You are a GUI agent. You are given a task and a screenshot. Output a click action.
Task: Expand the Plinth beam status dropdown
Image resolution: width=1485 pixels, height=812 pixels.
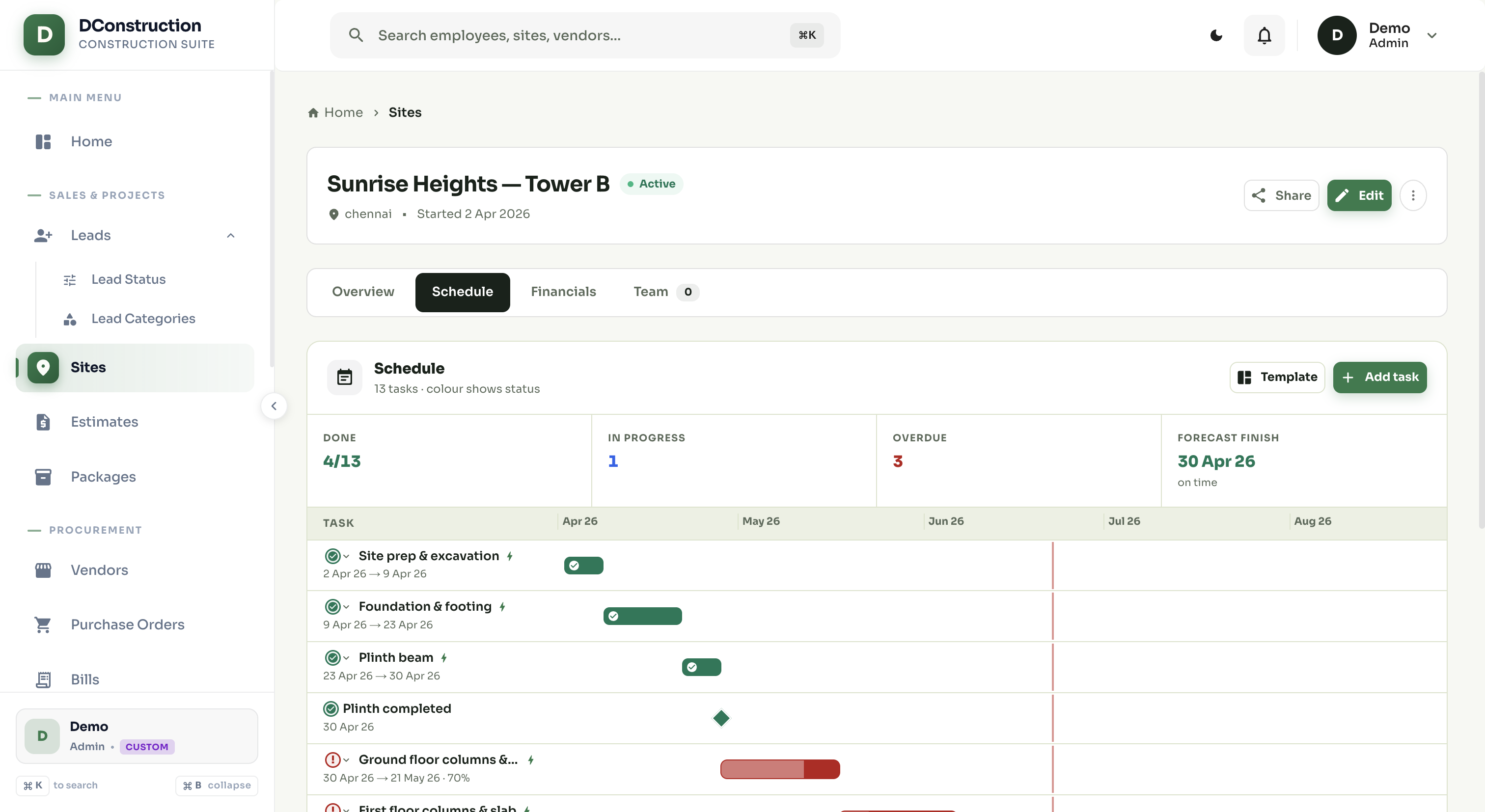pyautogui.click(x=346, y=657)
